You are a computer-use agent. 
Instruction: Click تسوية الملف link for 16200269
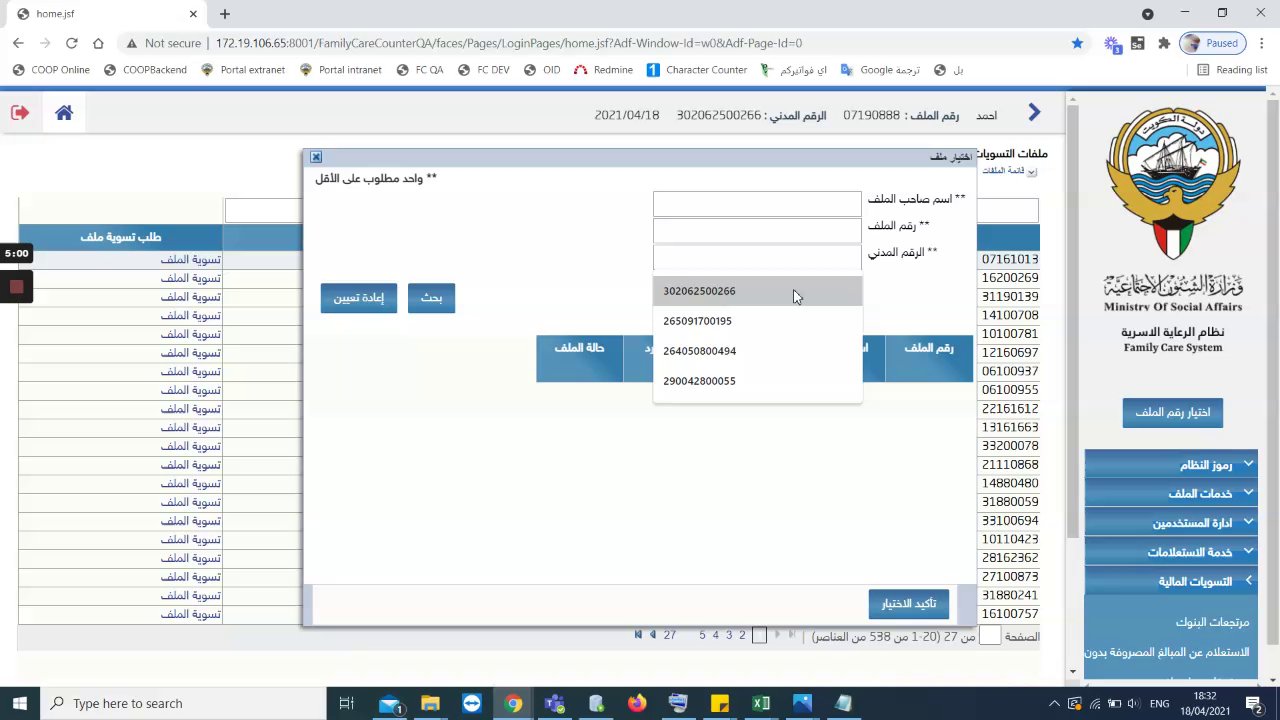tap(191, 278)
